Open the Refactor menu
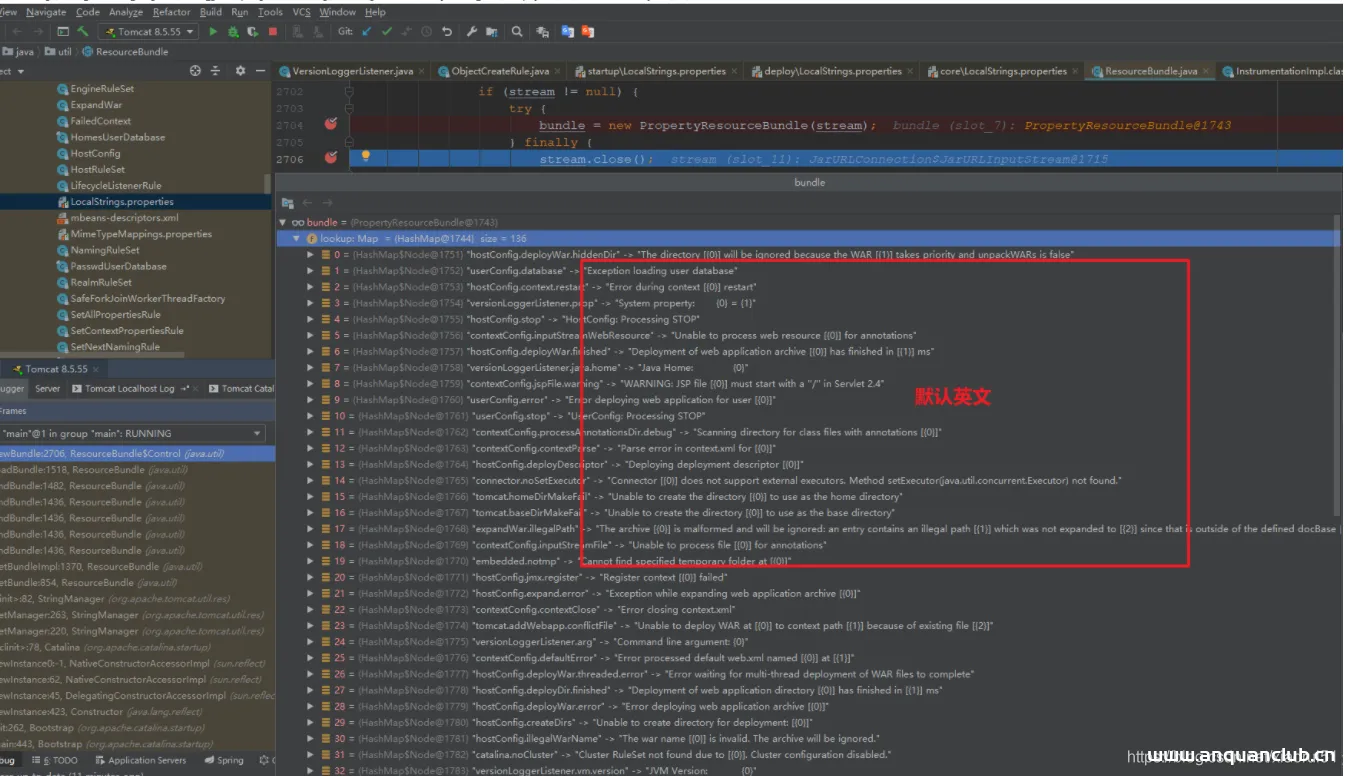Viewport: 1346px width, 776px height. coord(171,12)
